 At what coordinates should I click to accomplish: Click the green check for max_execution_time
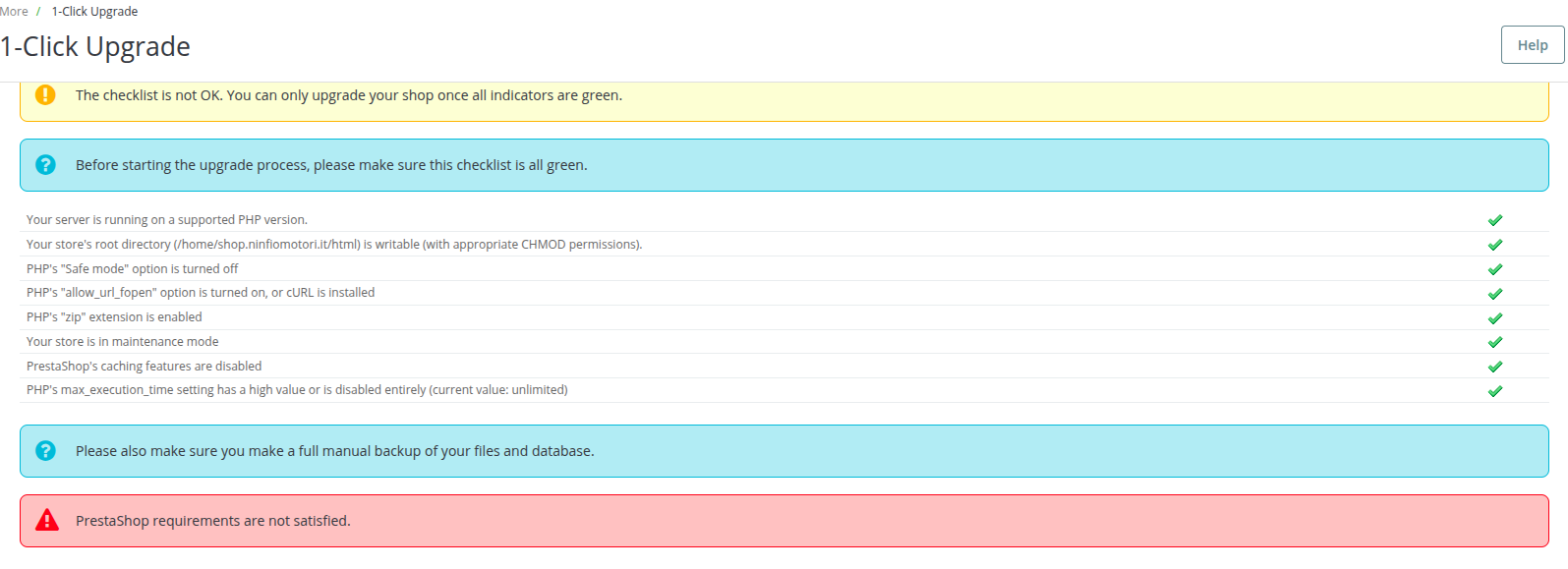point(1494,391)
